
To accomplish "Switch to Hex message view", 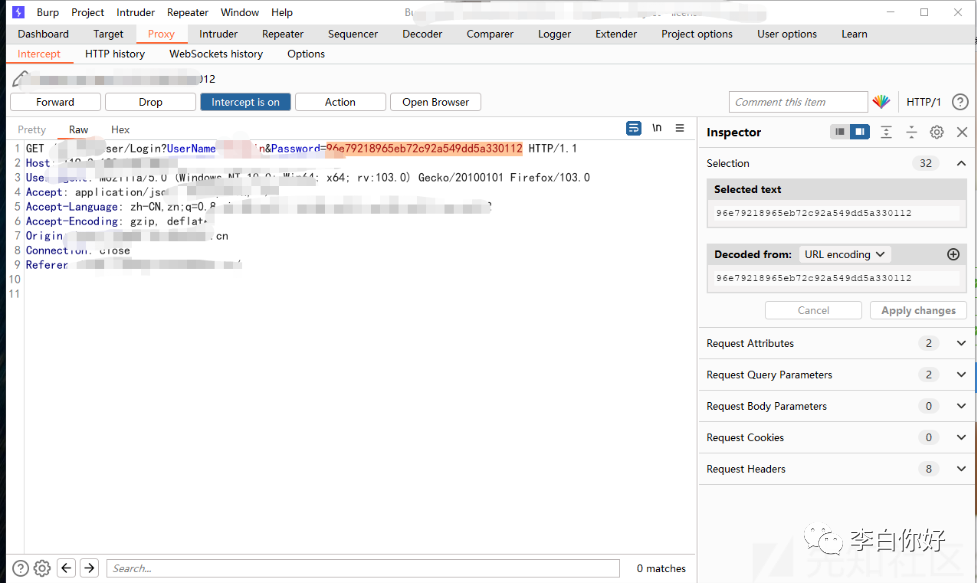I will [120, 130].
